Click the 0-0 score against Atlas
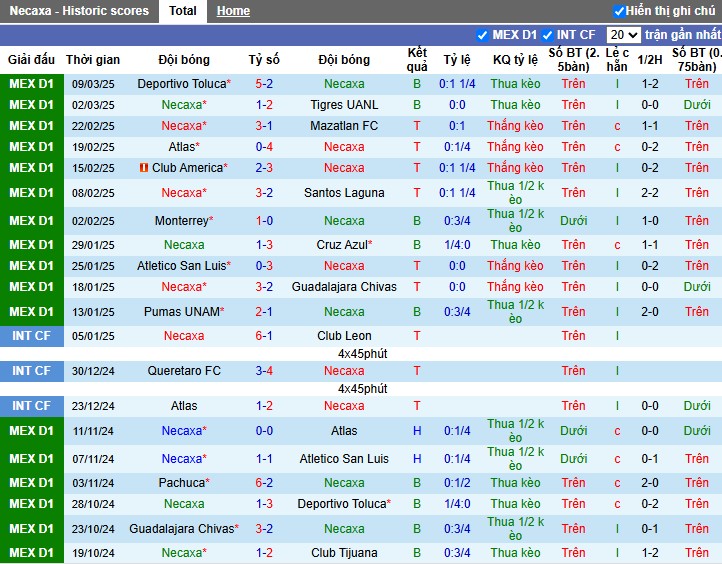The image size is (722, 564). click(264, 431)
